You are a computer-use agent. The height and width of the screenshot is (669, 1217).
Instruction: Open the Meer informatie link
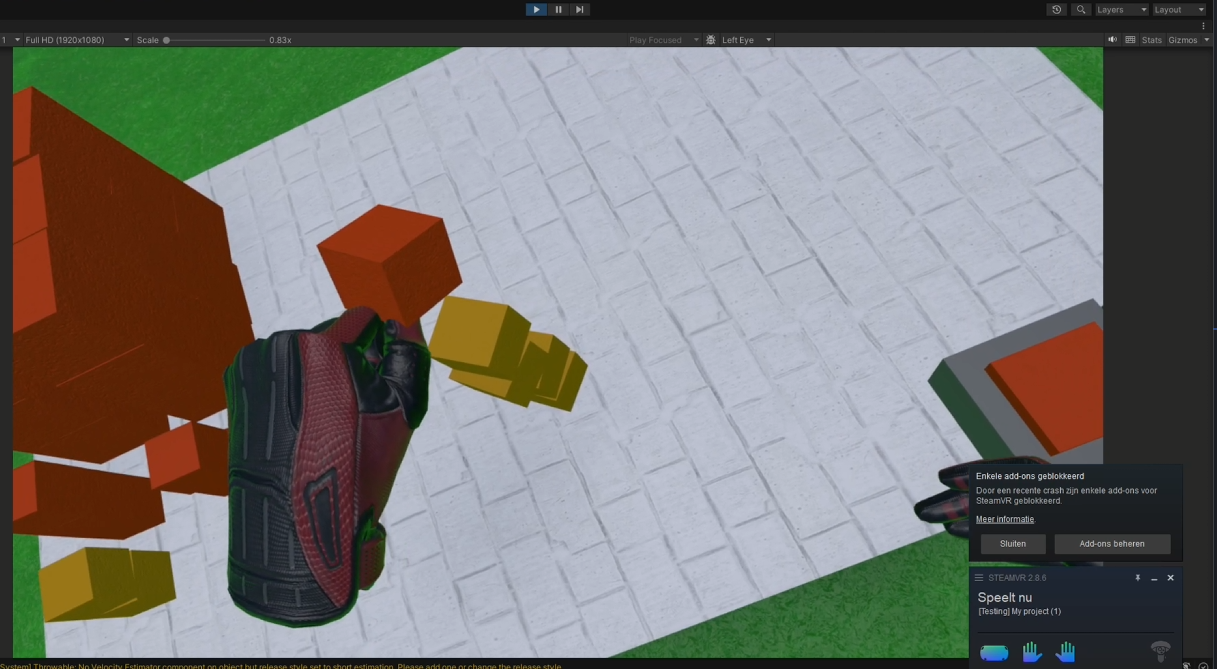click(x=1005, y=519)
